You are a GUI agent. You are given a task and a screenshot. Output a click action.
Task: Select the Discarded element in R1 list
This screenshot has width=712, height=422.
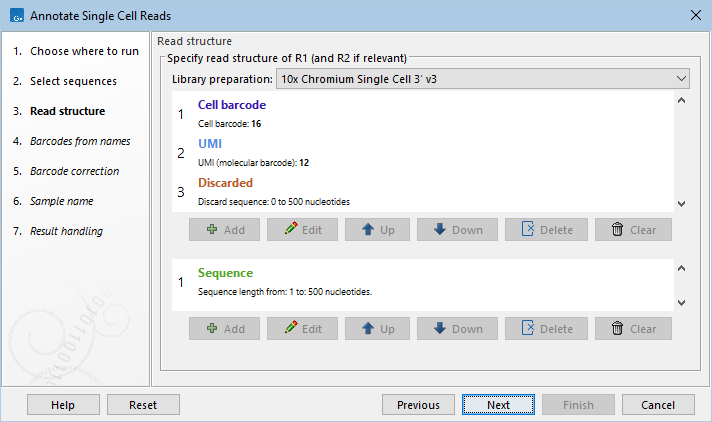pos(225,183)
